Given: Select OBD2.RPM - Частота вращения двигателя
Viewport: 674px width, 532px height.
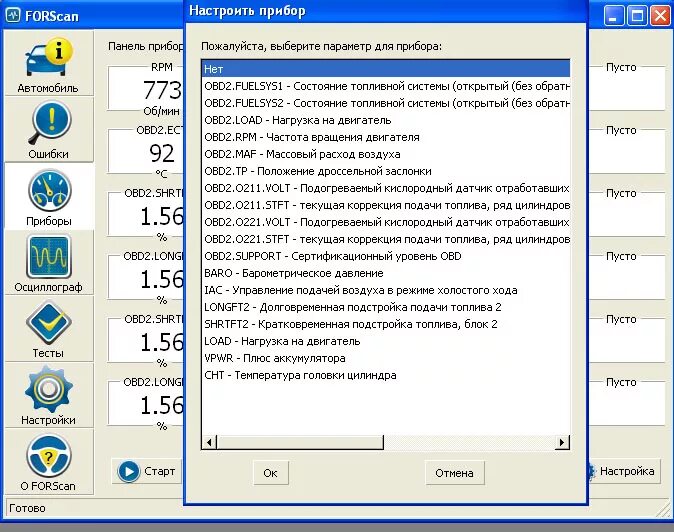Looking at the screenshot, I should (x=386, y=137).
